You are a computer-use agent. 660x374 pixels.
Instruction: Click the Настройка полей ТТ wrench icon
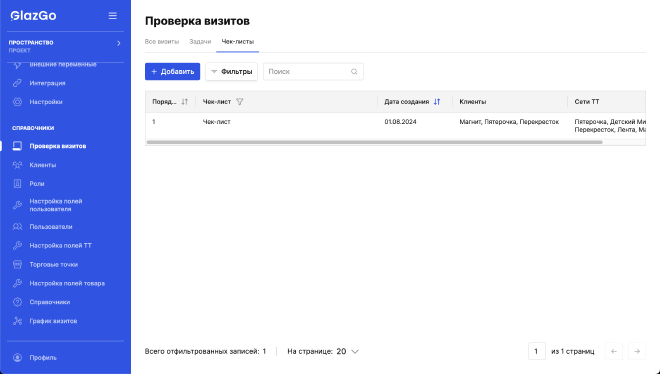[x=17, y=245]
